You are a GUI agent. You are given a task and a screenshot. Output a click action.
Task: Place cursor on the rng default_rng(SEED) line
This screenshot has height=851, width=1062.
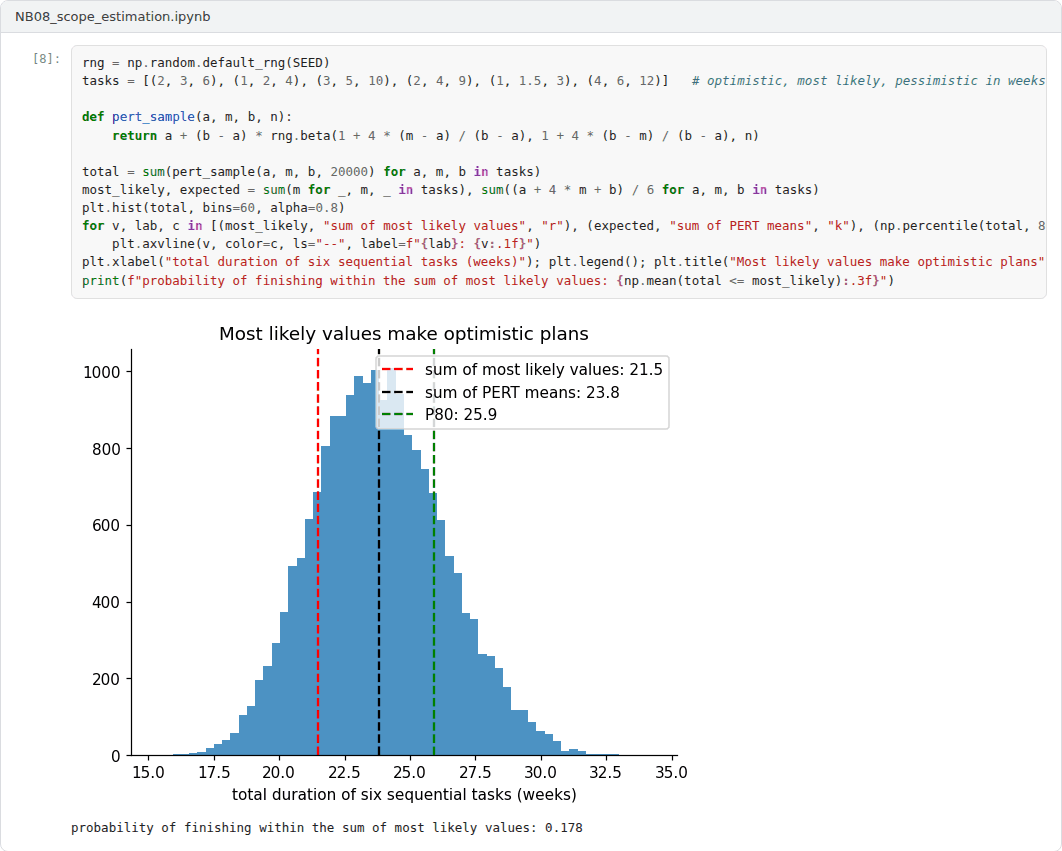[x=206, y=63]
